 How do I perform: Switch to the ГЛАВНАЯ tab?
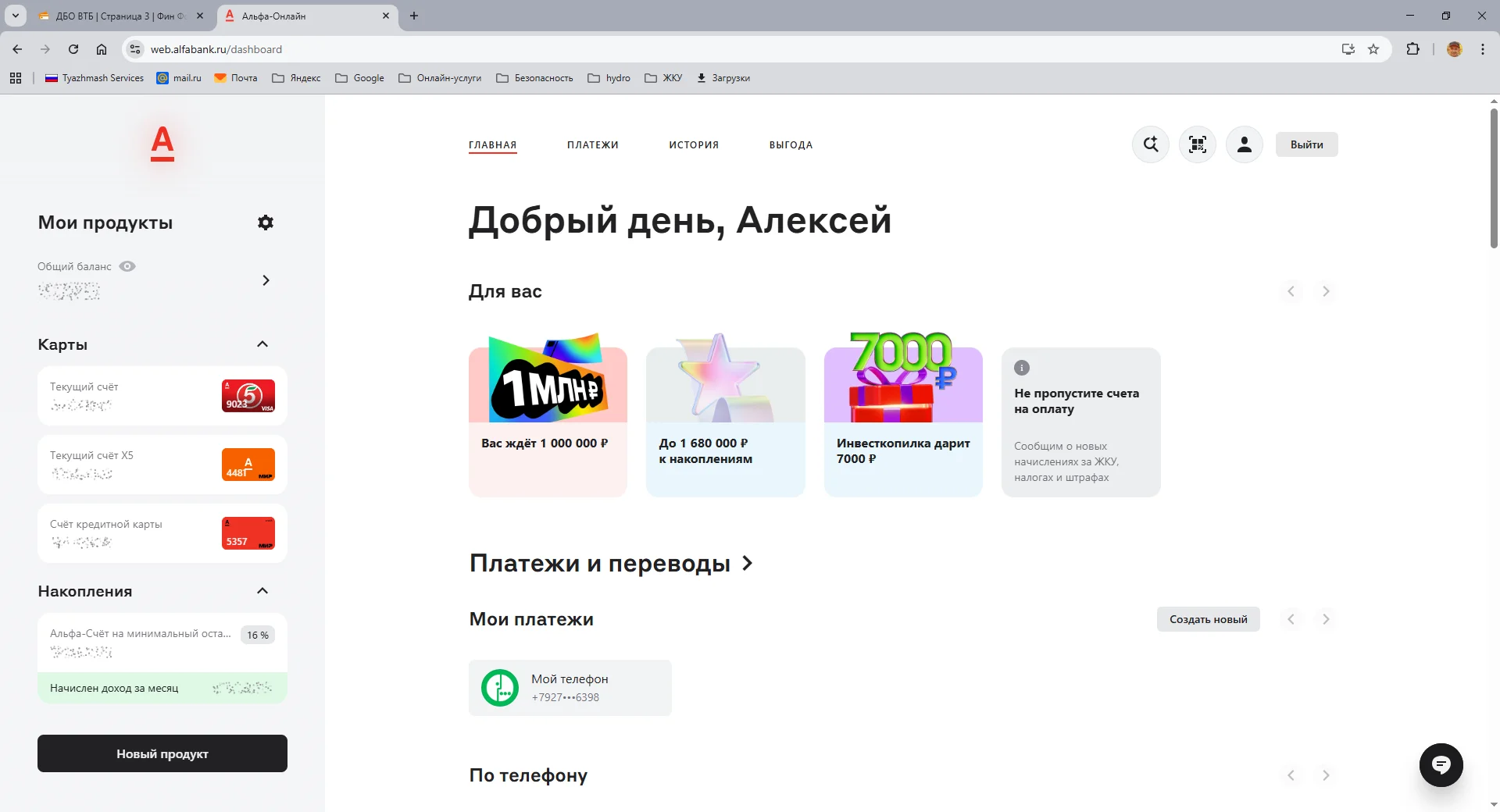pos(492,145)
